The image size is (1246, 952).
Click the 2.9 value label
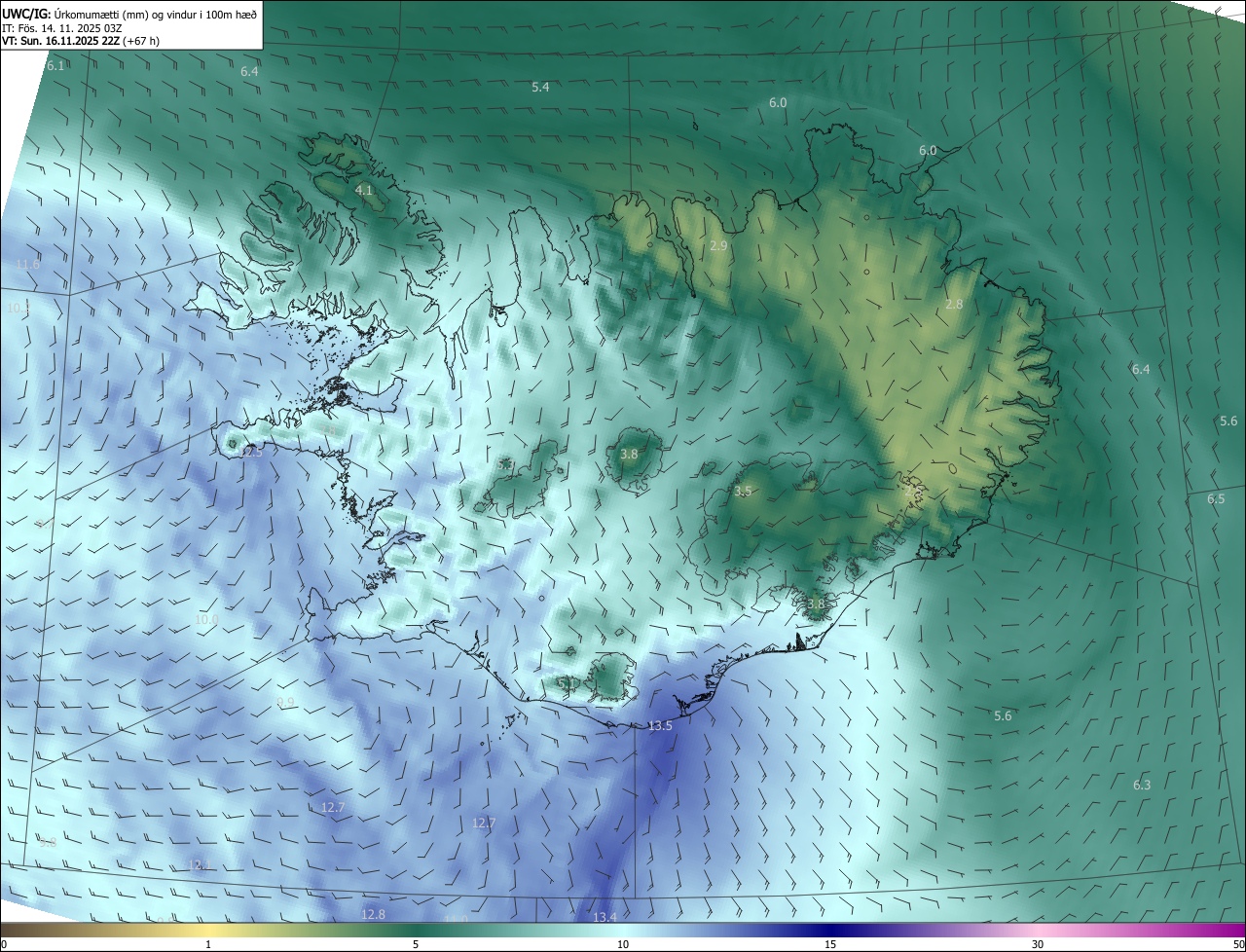(x=718, y=246)
